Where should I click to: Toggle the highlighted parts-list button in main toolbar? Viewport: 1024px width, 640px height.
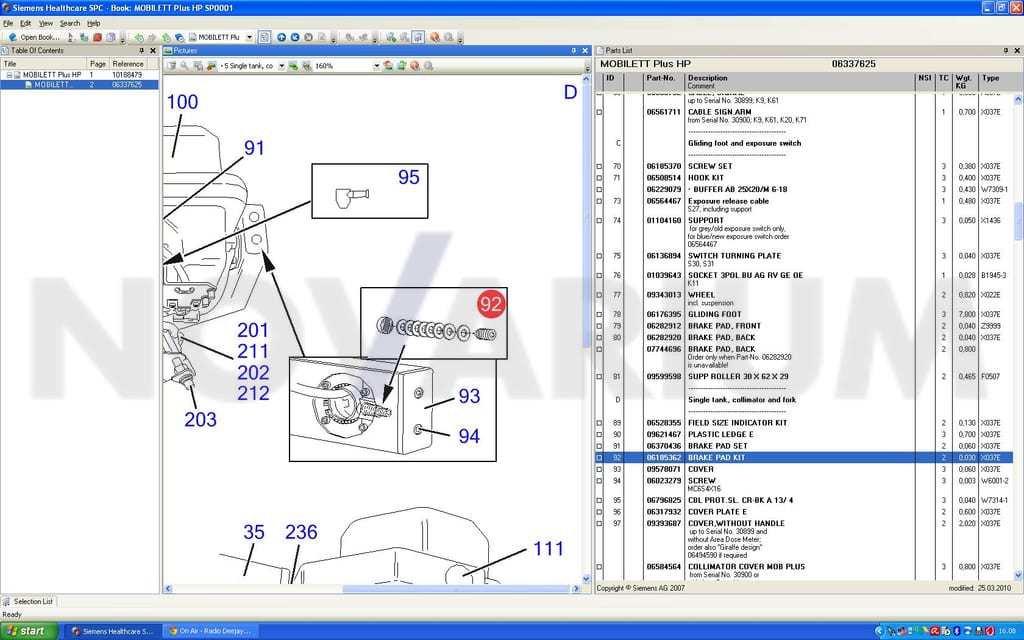click(x=418, y=37)
